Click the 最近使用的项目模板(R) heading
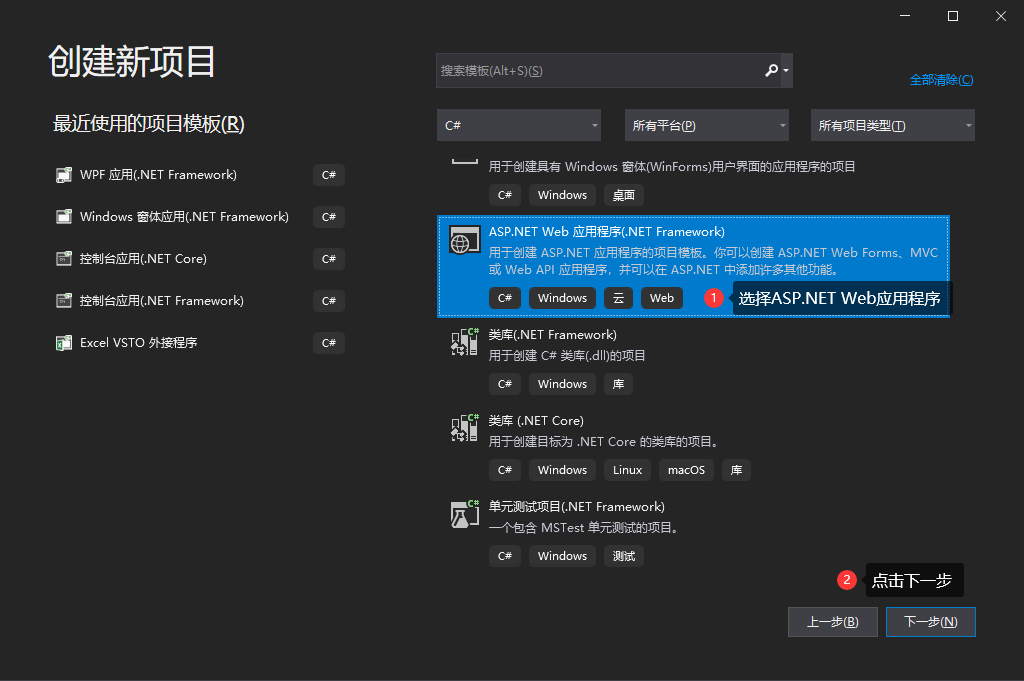The image size is (1024, 681). 148,124
